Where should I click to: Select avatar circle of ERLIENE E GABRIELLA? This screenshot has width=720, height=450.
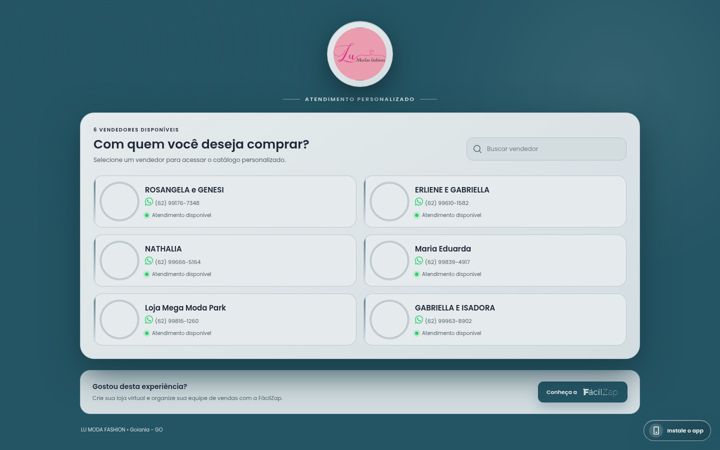(389, 202)
